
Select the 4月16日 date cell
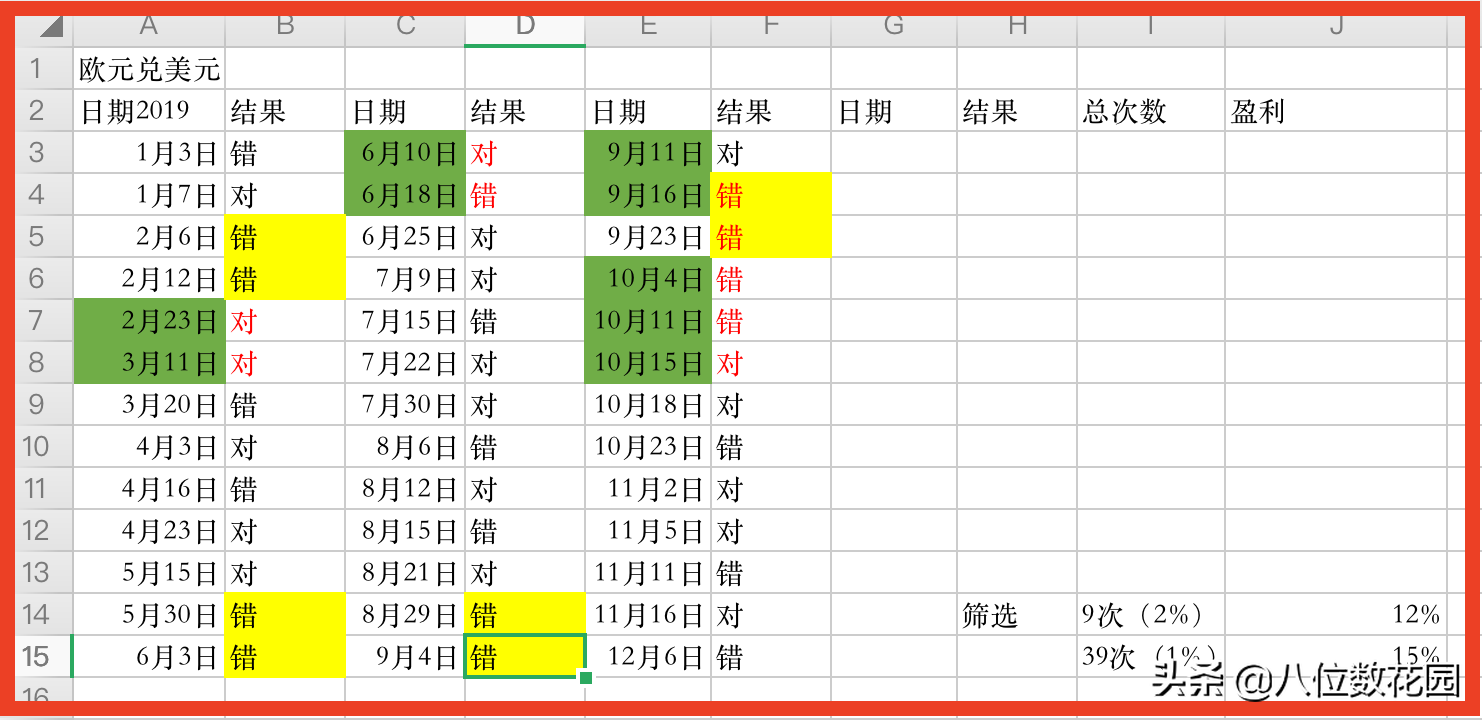coord(150,489)
